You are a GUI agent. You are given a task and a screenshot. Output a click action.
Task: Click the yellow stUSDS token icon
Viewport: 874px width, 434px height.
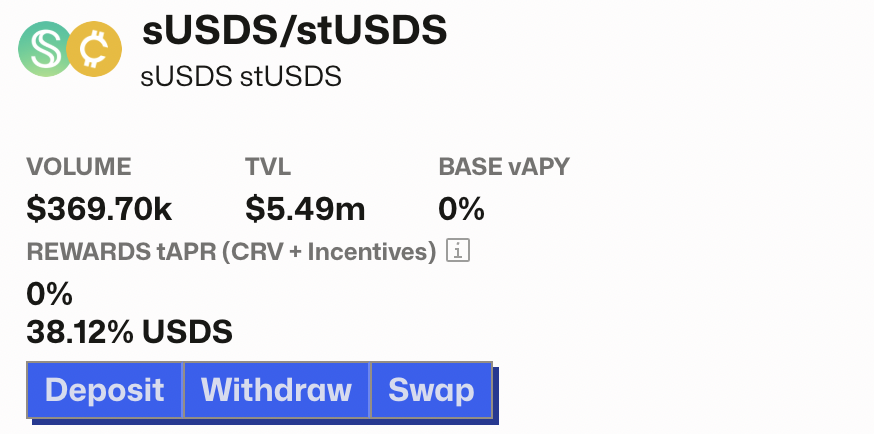95,50
